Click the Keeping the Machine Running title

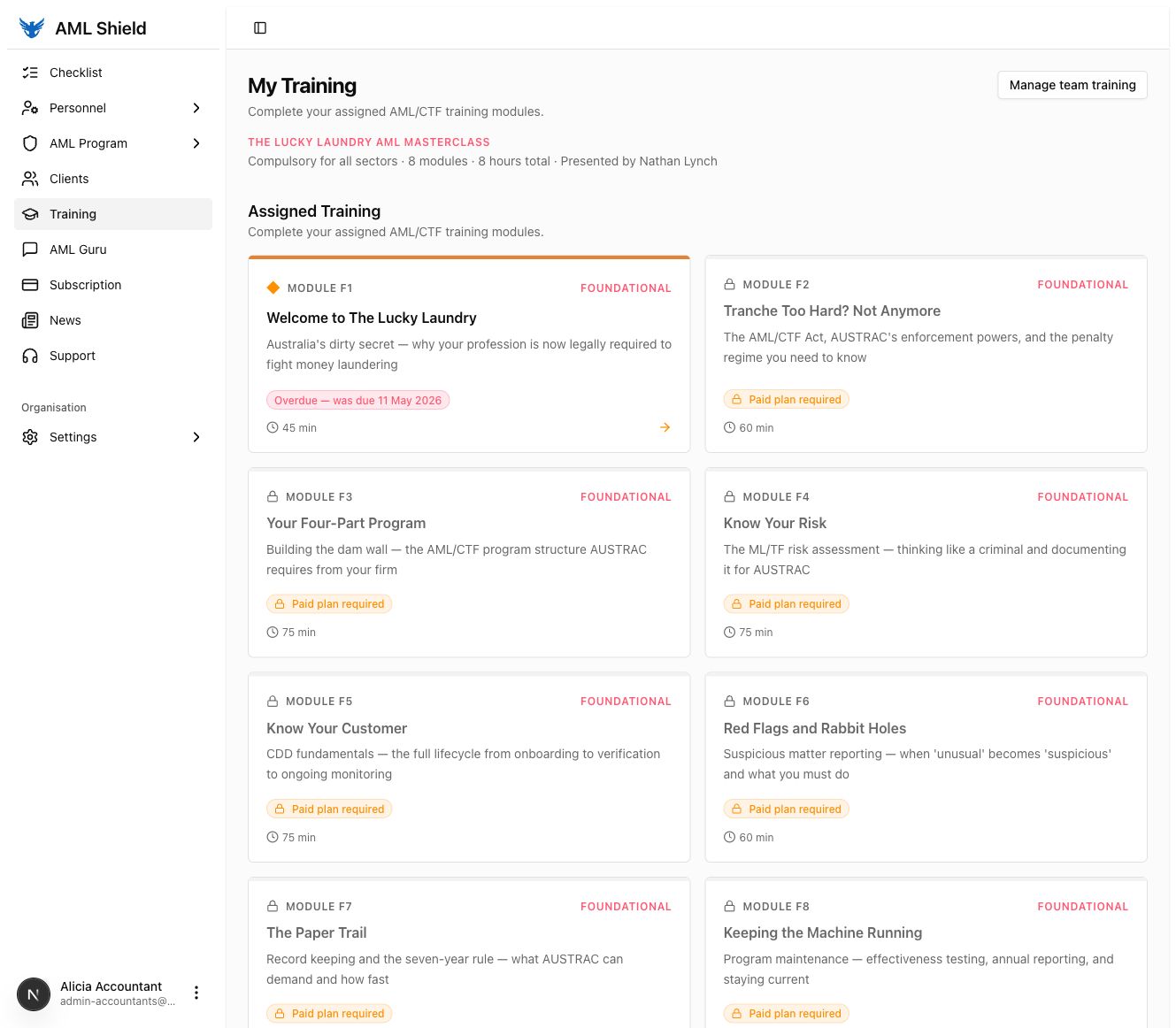(823, 932)
